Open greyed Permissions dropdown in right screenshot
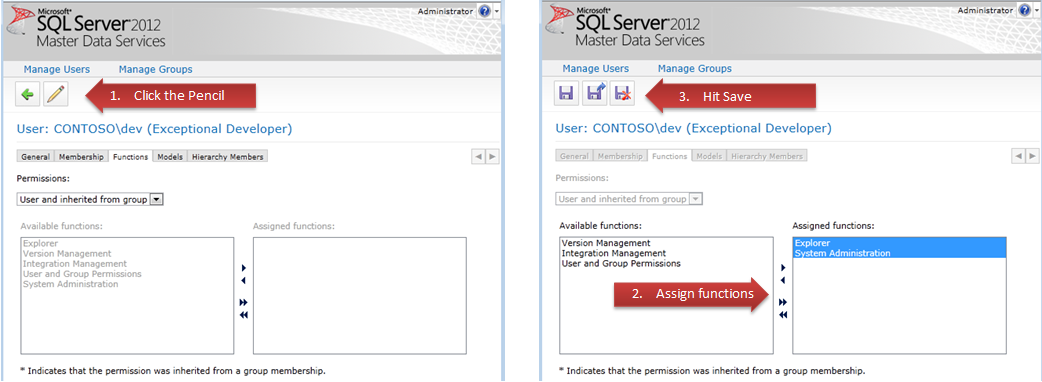This screenshot has width=1042, height=382. (629, 199)
